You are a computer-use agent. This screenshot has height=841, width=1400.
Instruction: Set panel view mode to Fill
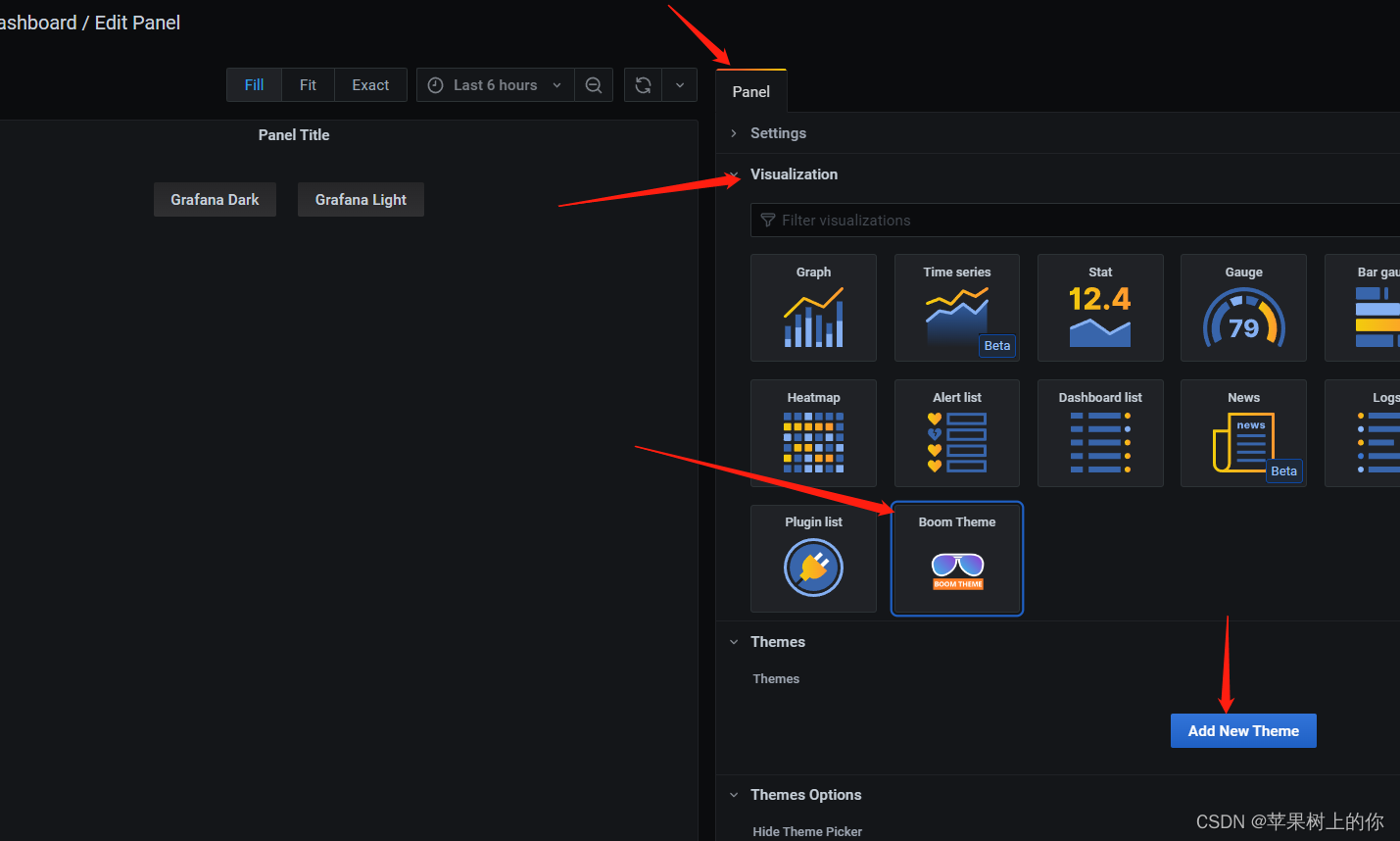tap(254, 85)
